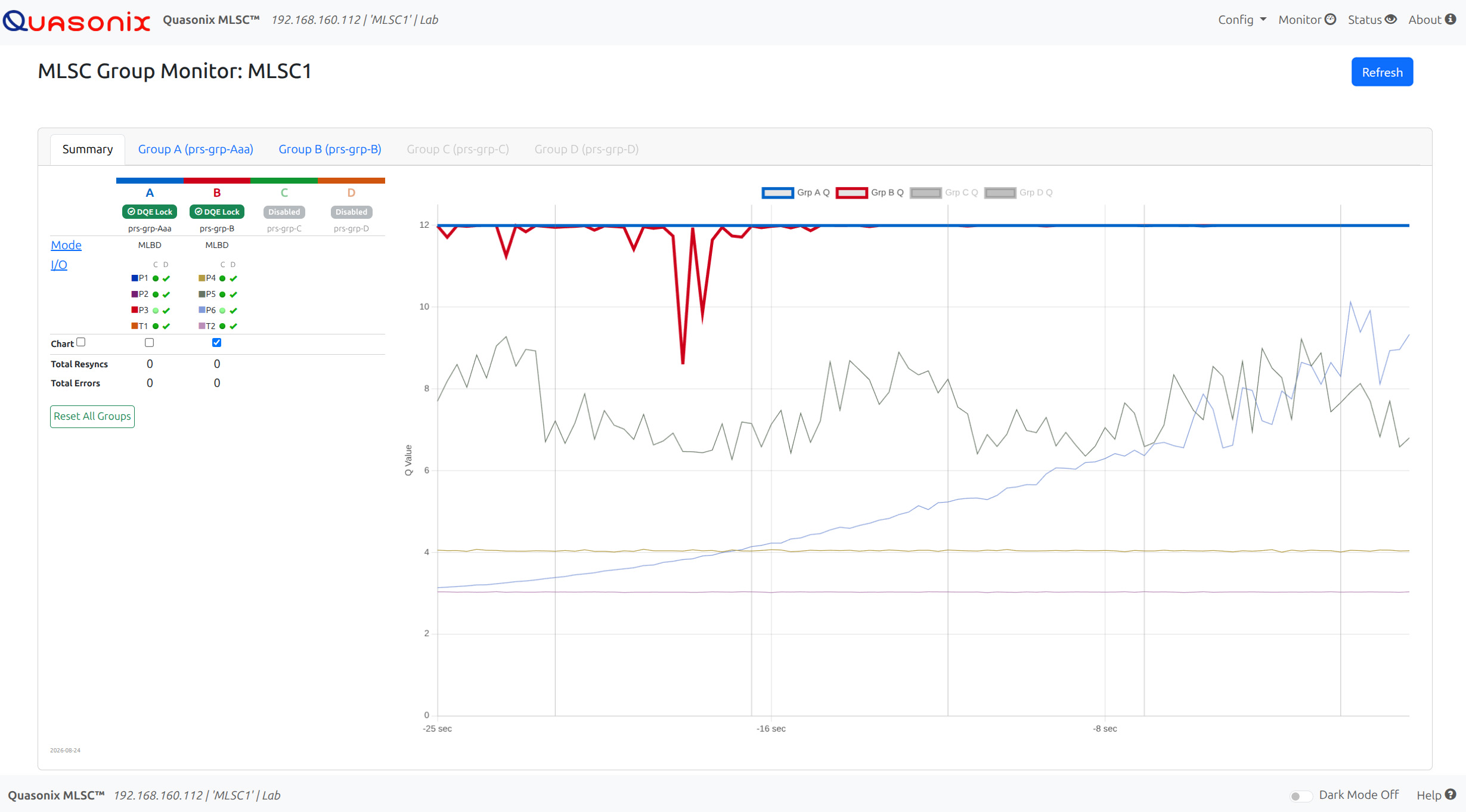Screen dimensions: 1466x812
Task: Open the Group D (prs-grp-D) tab
Action: [587, 149]
